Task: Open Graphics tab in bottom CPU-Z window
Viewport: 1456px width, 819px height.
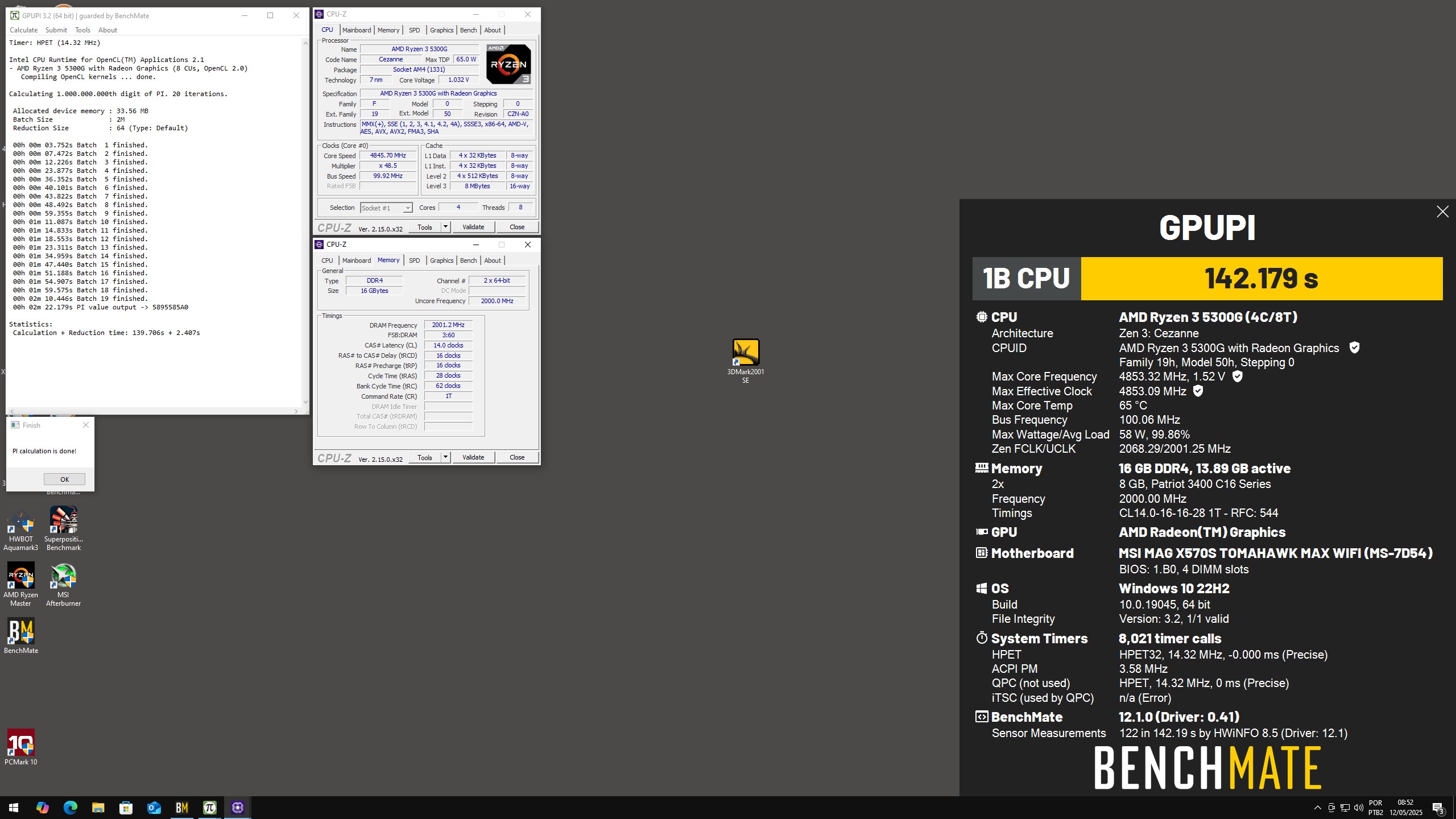Action: point(441,260)
